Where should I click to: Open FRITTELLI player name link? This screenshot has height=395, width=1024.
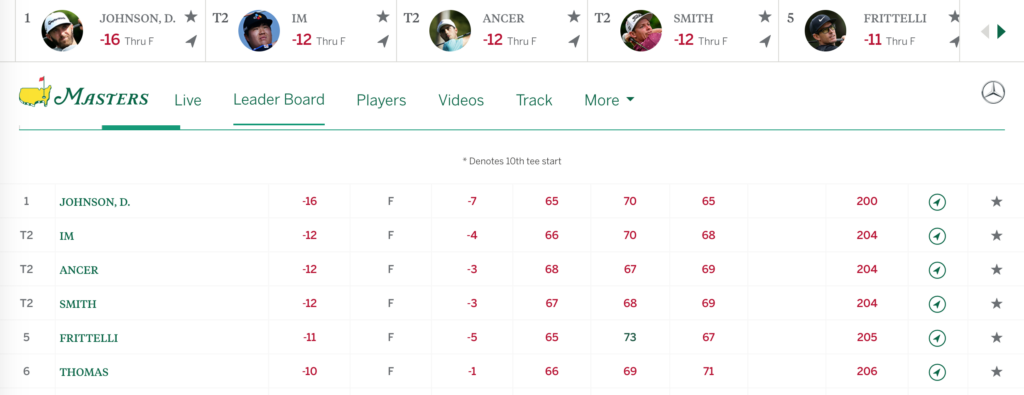click(x=89, y=338)
